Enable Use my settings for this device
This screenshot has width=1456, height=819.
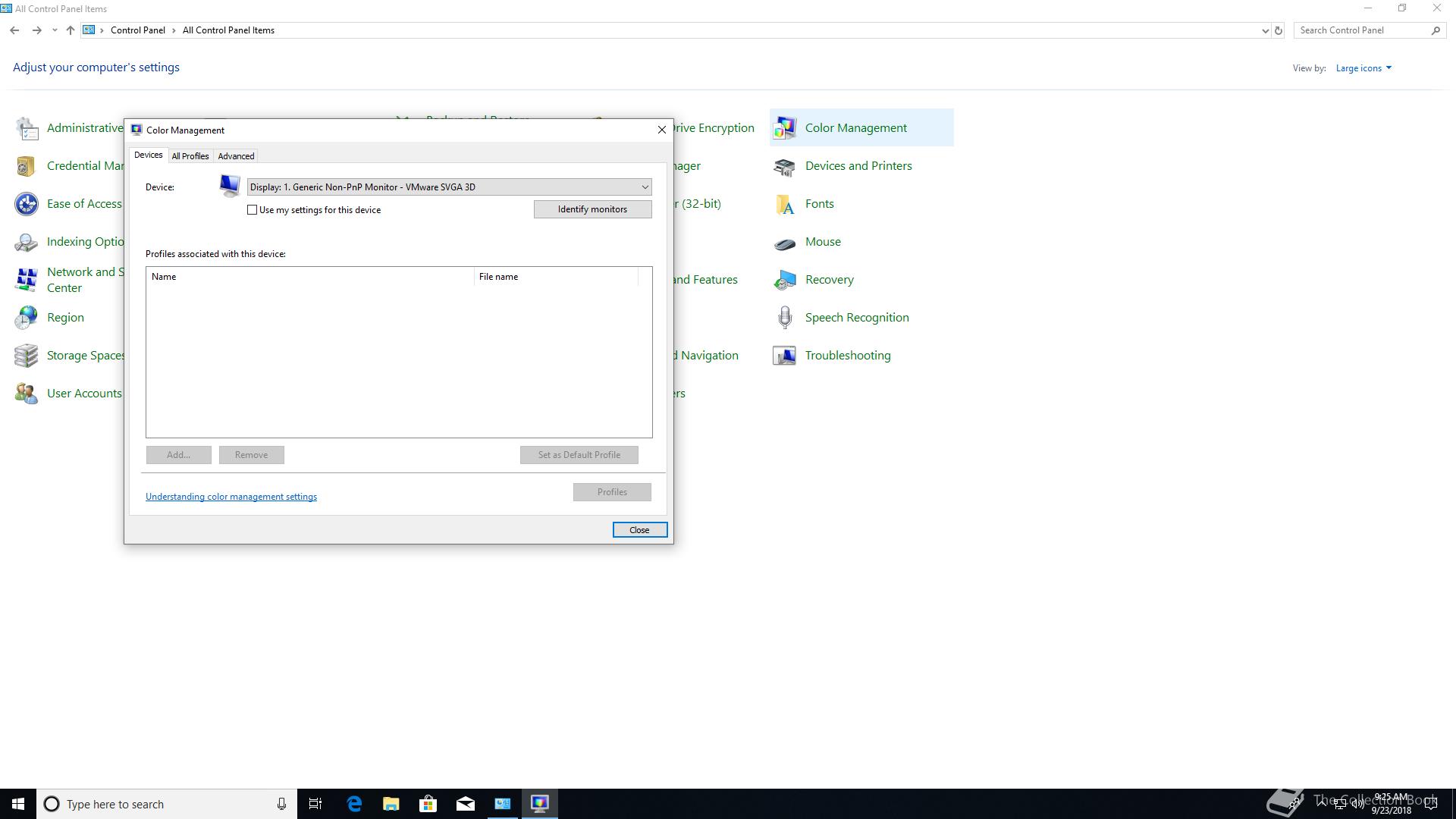253,210
